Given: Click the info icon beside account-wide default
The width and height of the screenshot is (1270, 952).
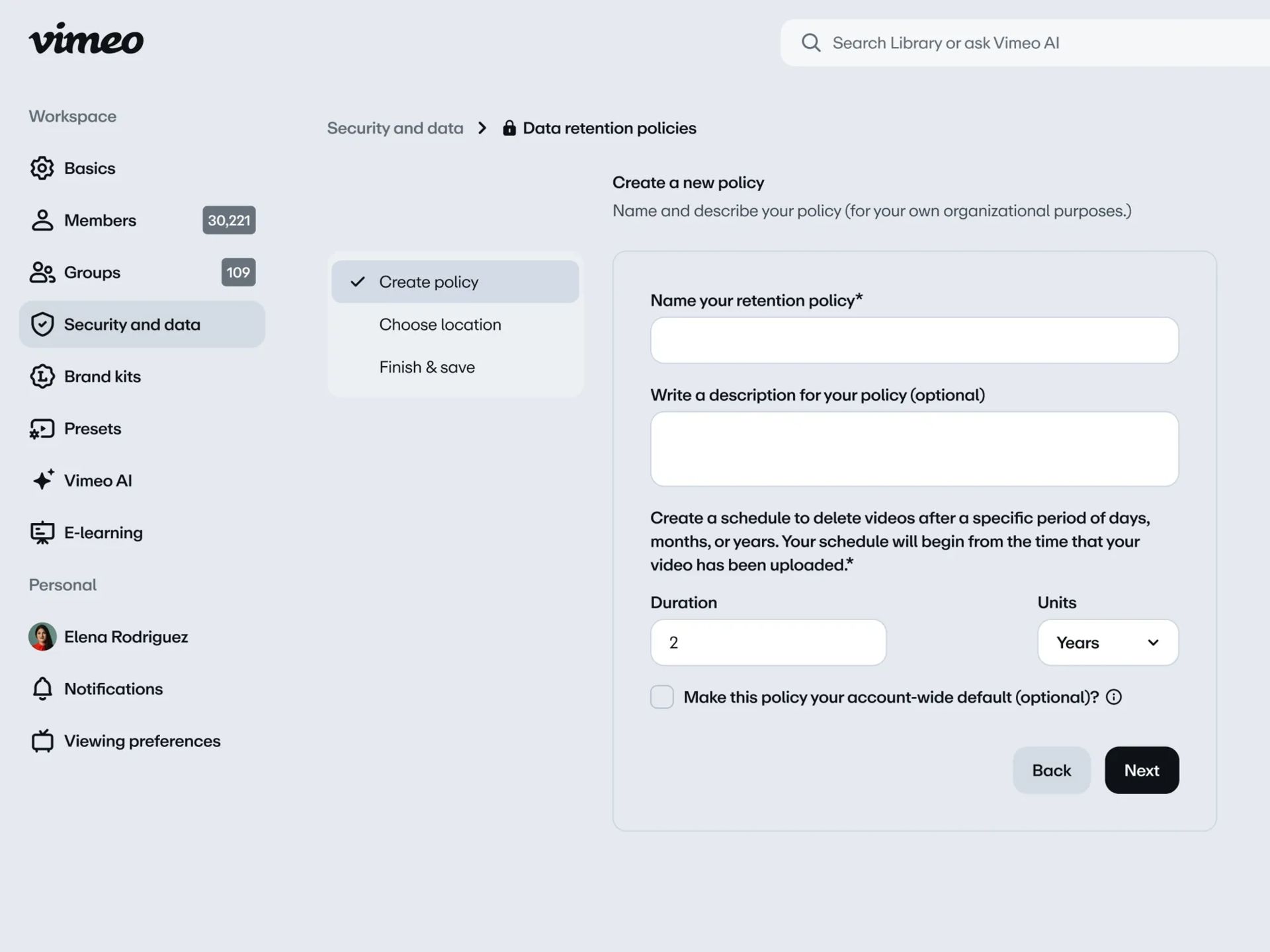Looking at the screenshot, I should [1114, 697].
